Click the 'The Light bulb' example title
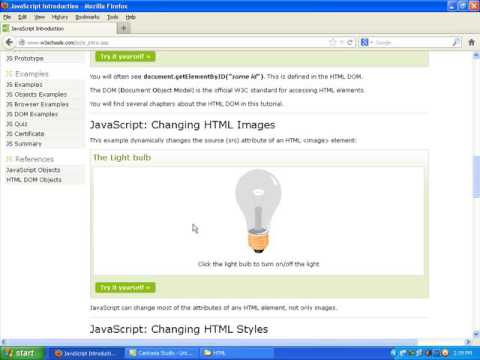 click(122, 157)
